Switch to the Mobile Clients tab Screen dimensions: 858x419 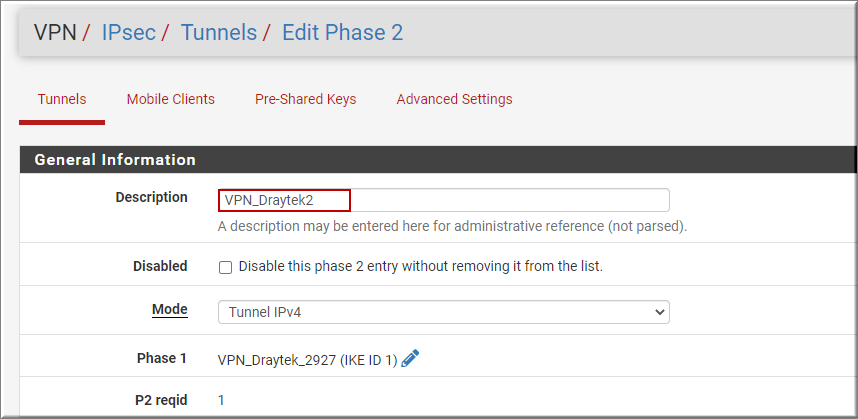(x=171, y=99)
